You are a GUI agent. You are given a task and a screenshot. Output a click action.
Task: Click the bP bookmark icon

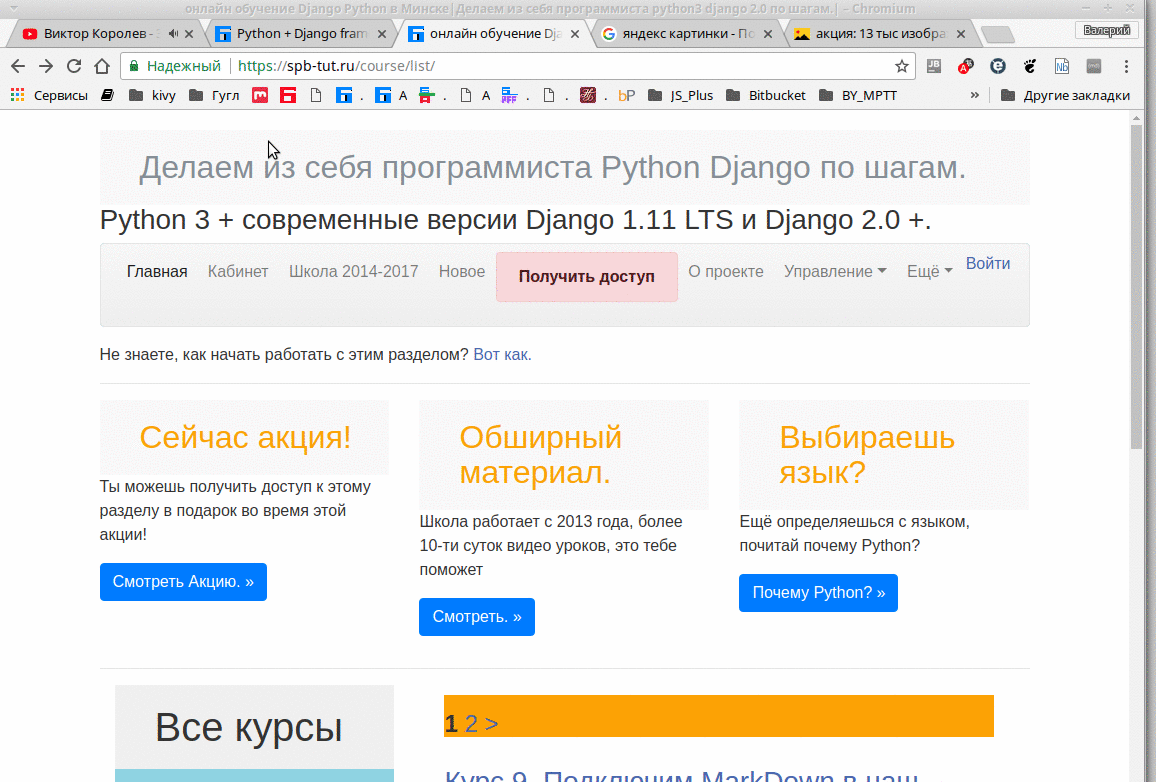click(626, 95)
